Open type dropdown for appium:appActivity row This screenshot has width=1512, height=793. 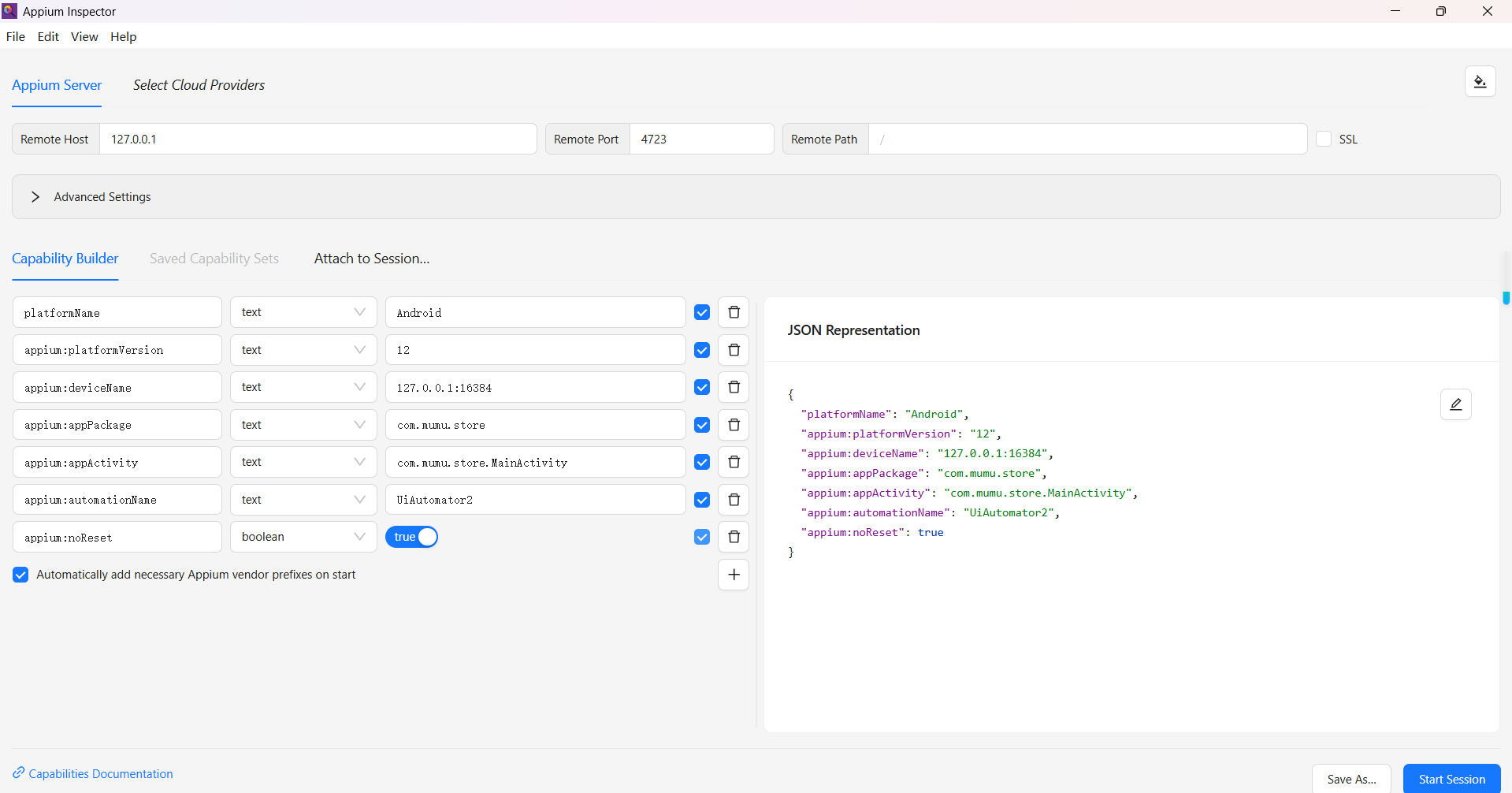pyautogui.click(x=303, y=462)
